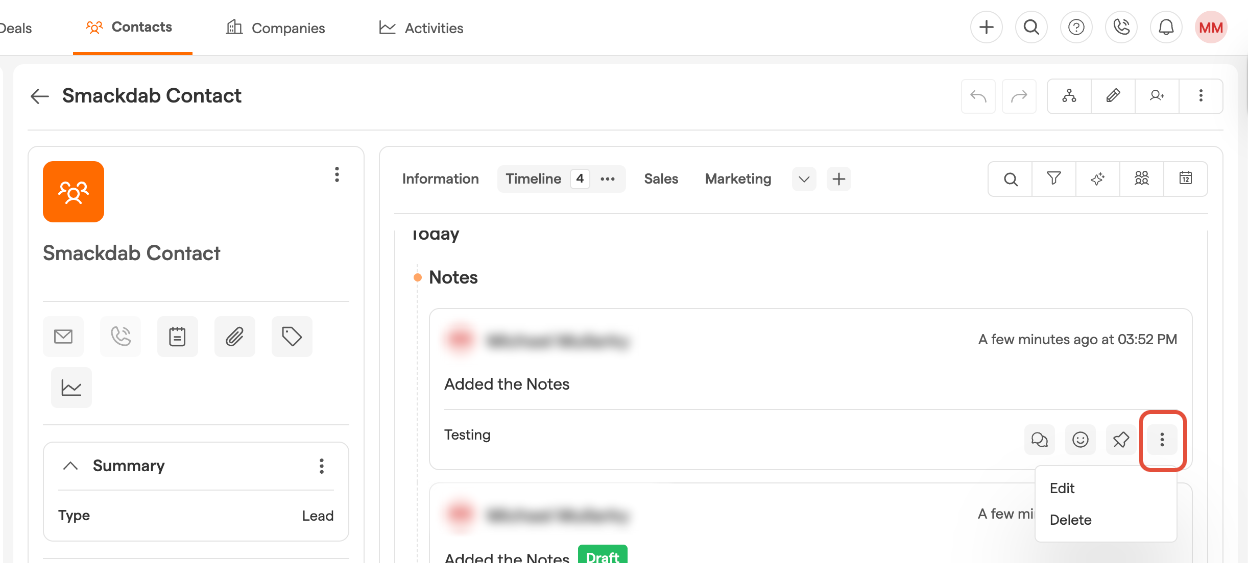Screen dimensions: 1248x563
Task: Open comments on the Testing note
Action: [1039, 439]
